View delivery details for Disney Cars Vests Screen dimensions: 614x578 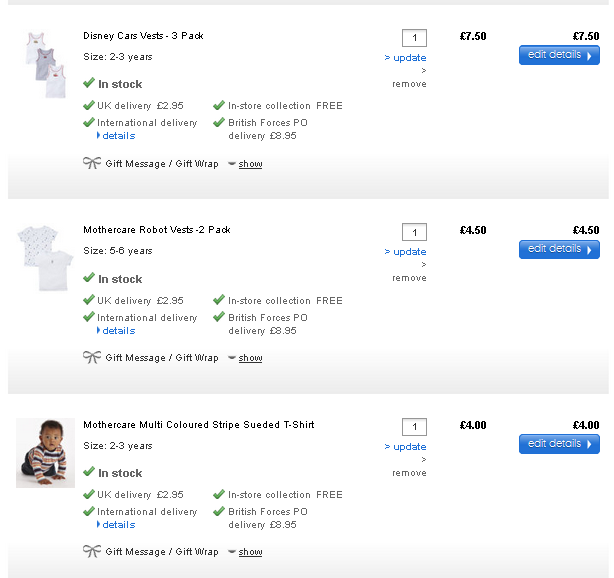pyautogui.click(x=118, y=136)
